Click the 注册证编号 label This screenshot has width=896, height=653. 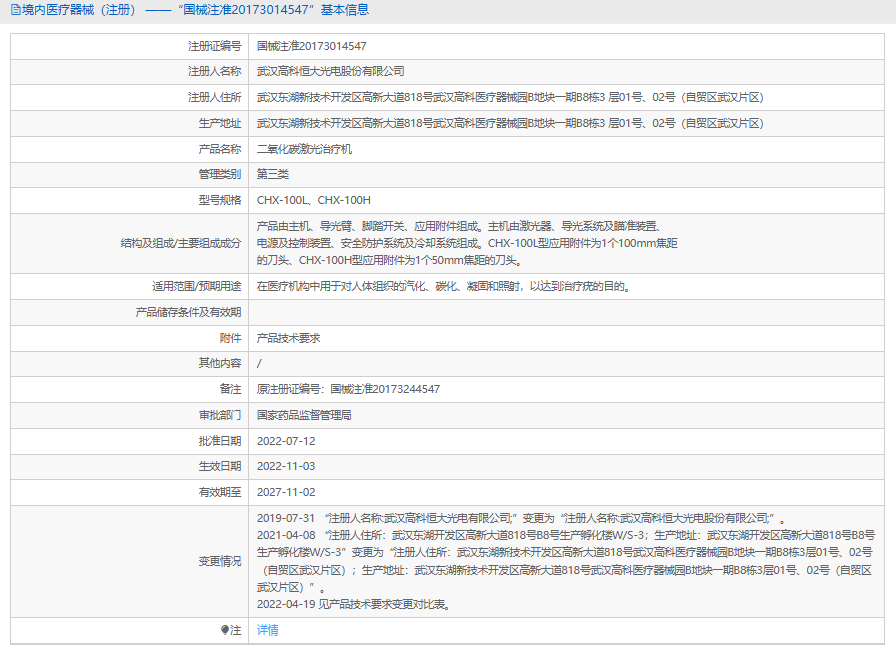point(215,46)
